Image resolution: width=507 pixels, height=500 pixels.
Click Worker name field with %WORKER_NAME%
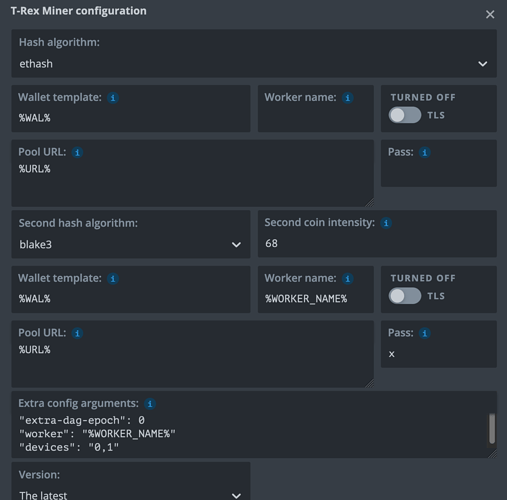(x=316, y=289)
